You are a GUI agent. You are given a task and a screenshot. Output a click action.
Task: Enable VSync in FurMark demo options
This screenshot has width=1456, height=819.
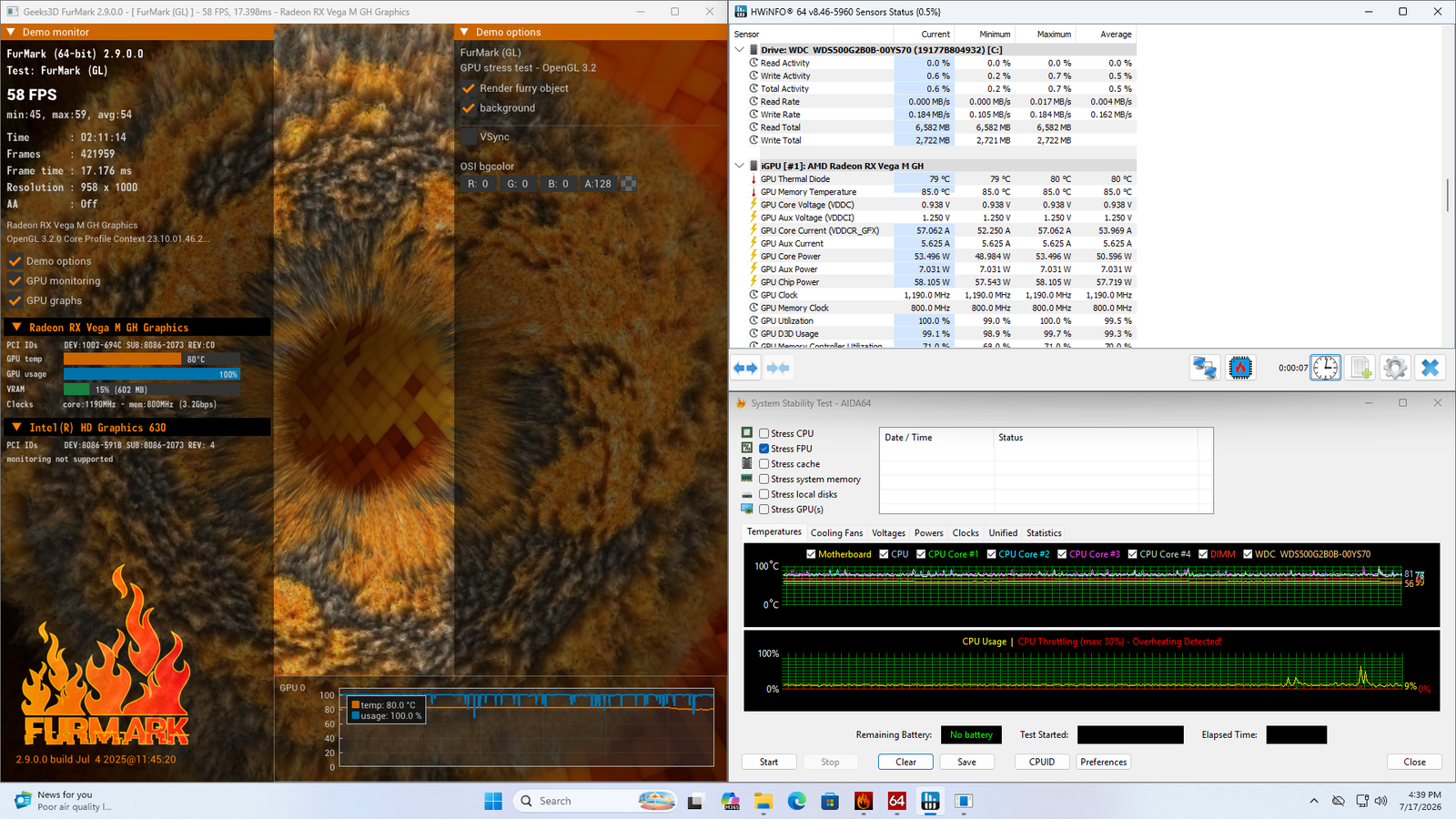click(469, 136)
